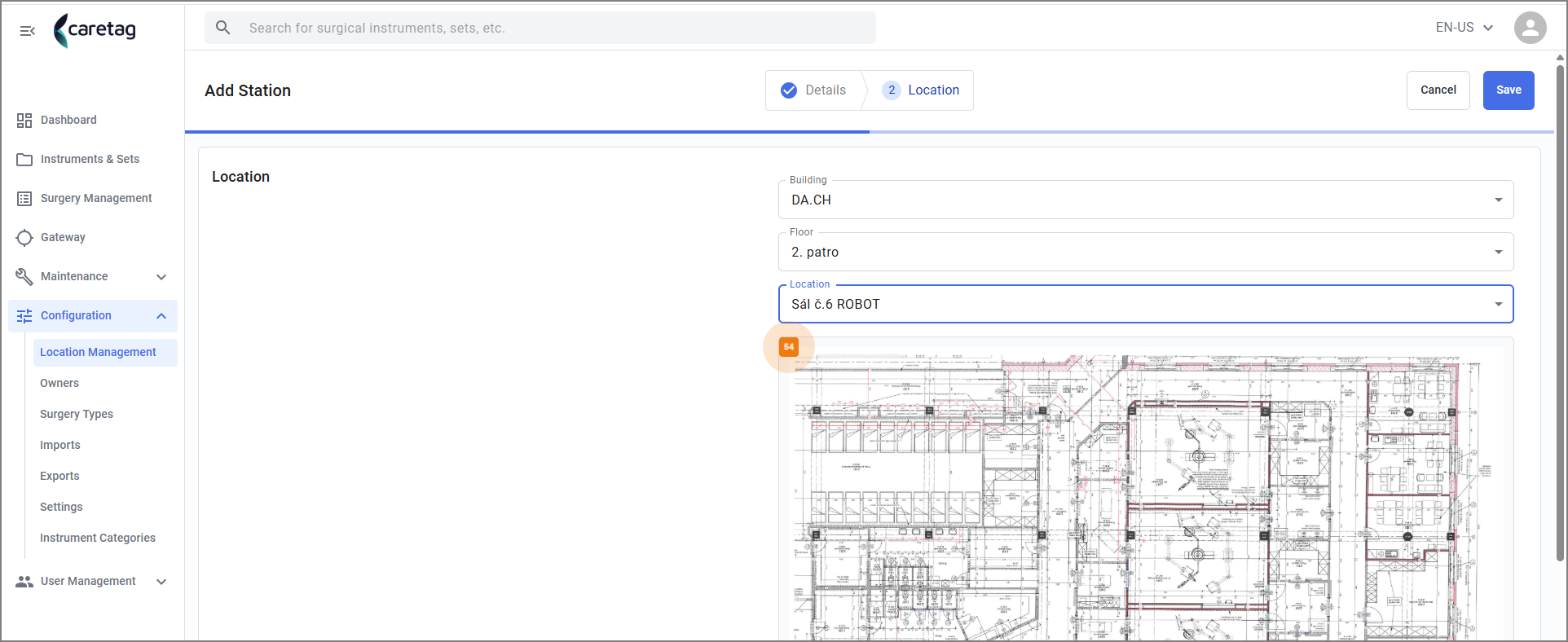Click the caretag logo
The height and width of the screenshot is (642, 1568).
pyautogui.click(x=95, y=30)
